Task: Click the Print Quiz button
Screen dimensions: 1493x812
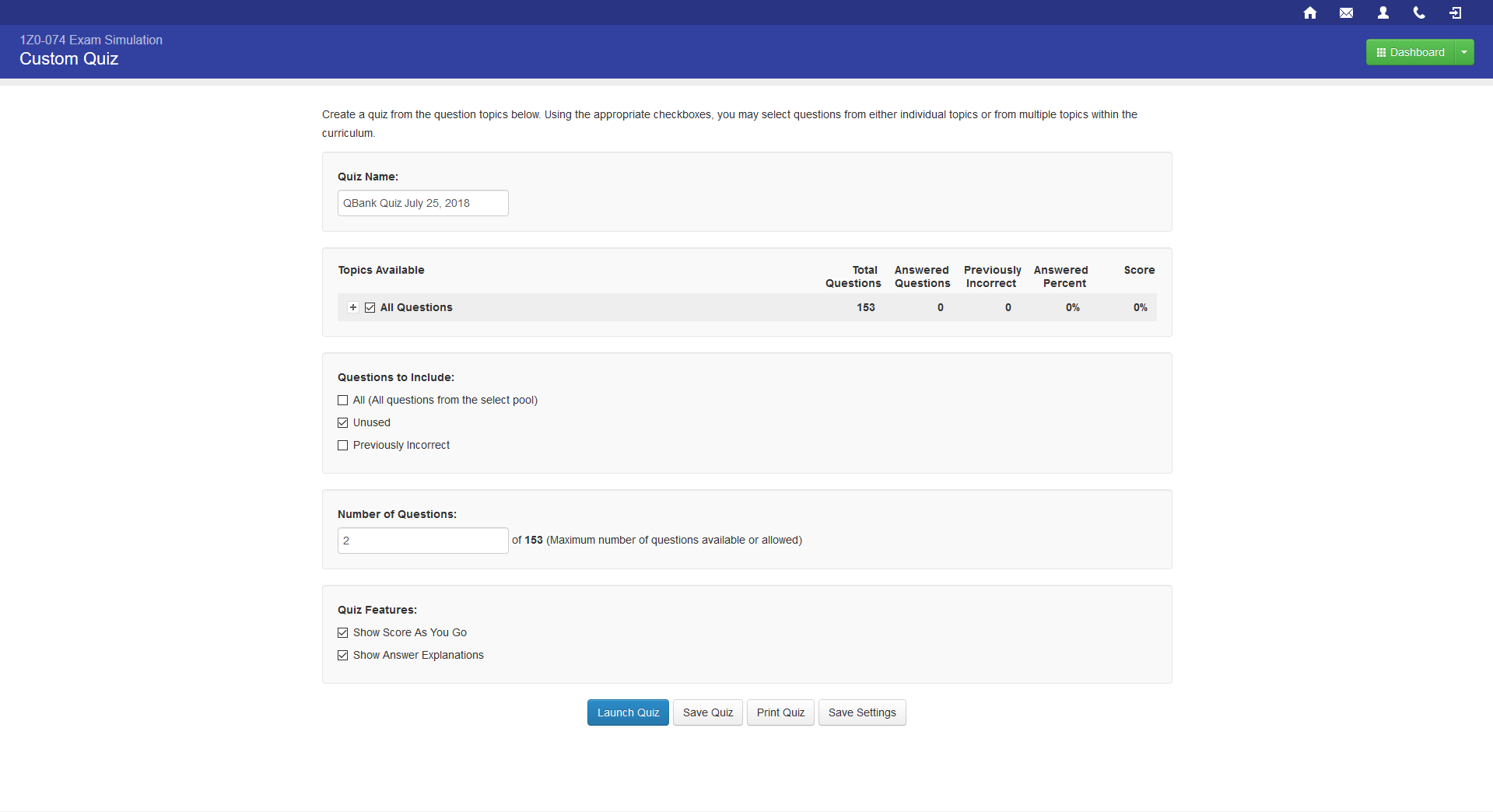Action: (x=780, y=712)
